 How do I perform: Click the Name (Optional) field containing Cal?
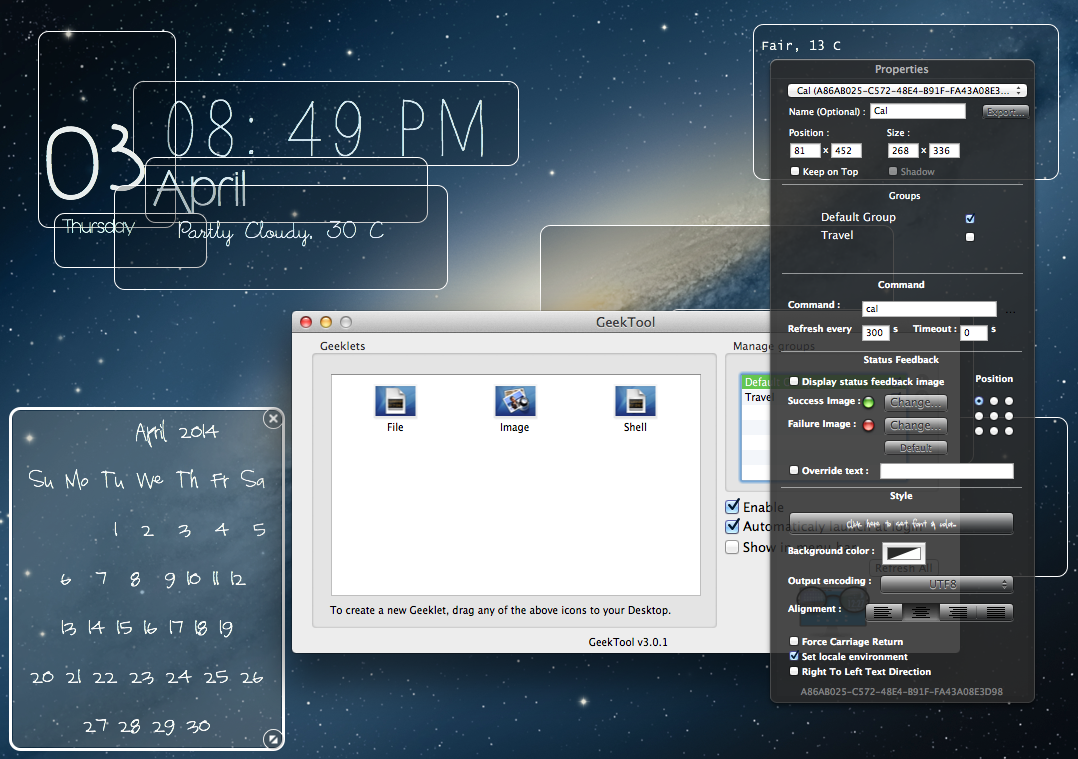918,111
